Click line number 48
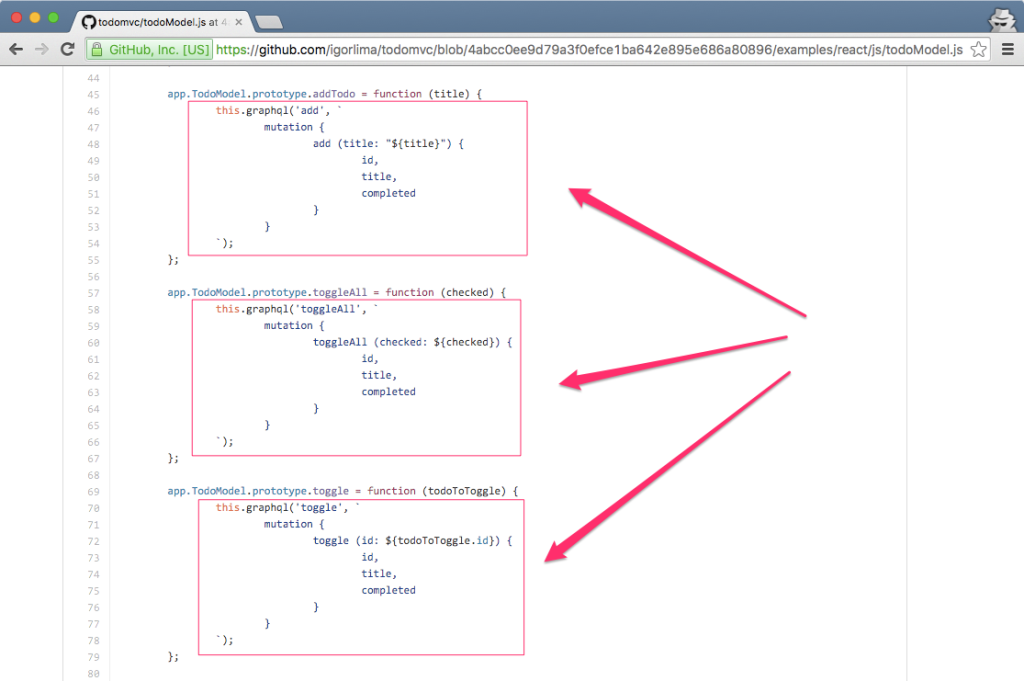 (x=93, y=144)
